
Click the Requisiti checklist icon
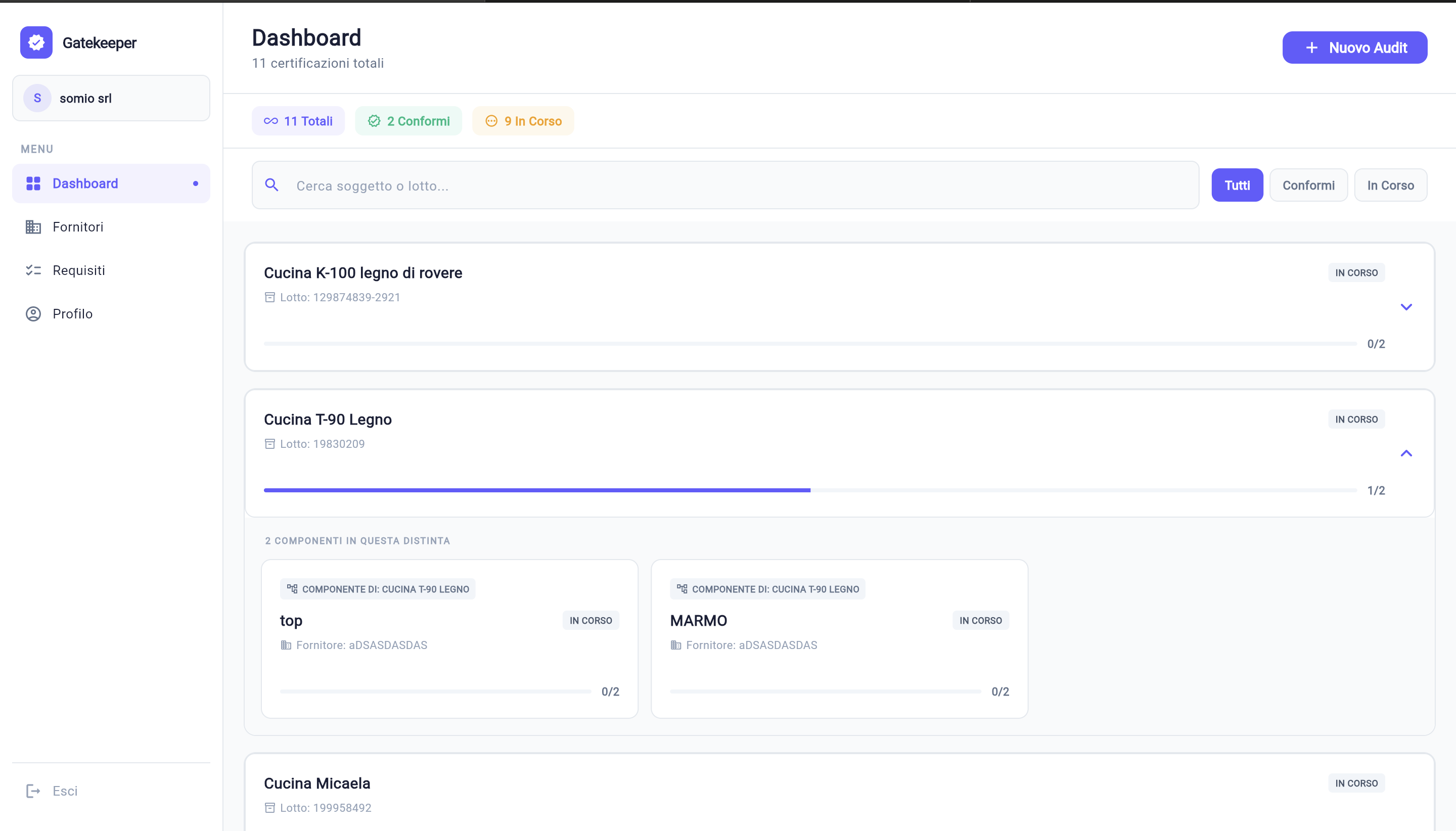(x=33, y=270)
